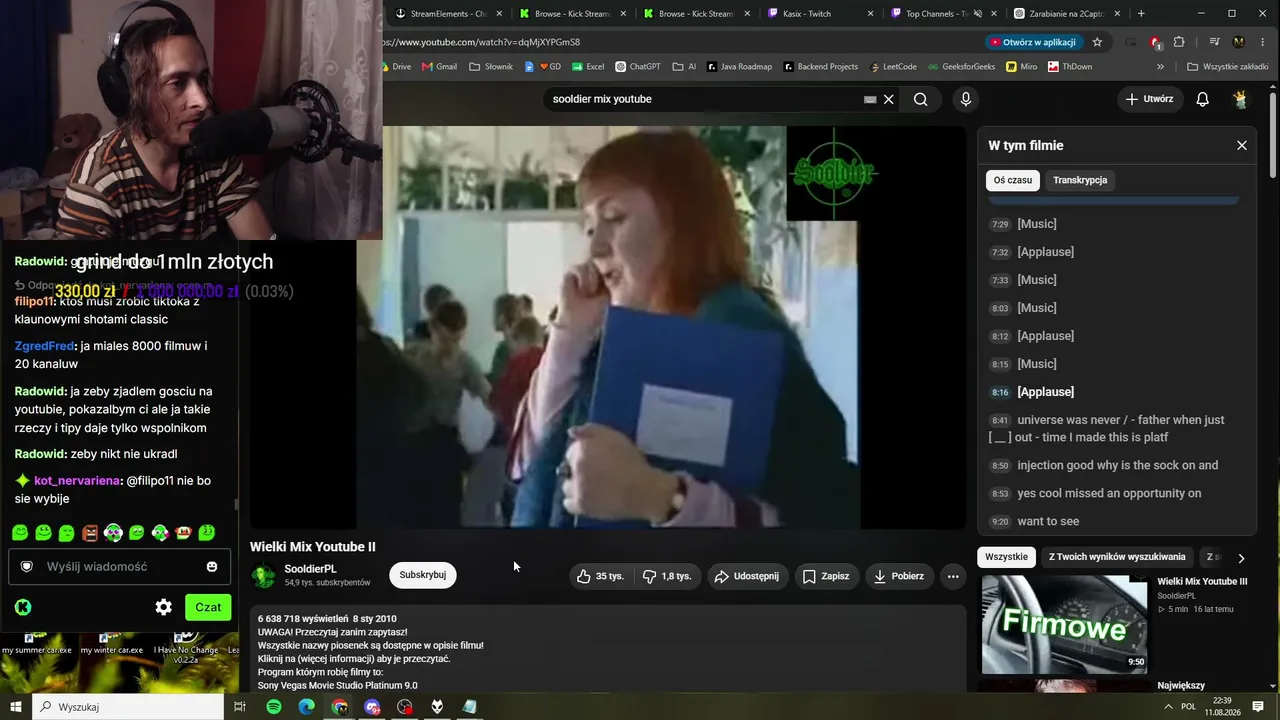Open the 'Wszystkie zakładki' folder
The height and width of the screenshot is (720, 1280).
click(x=1227, y=67)
